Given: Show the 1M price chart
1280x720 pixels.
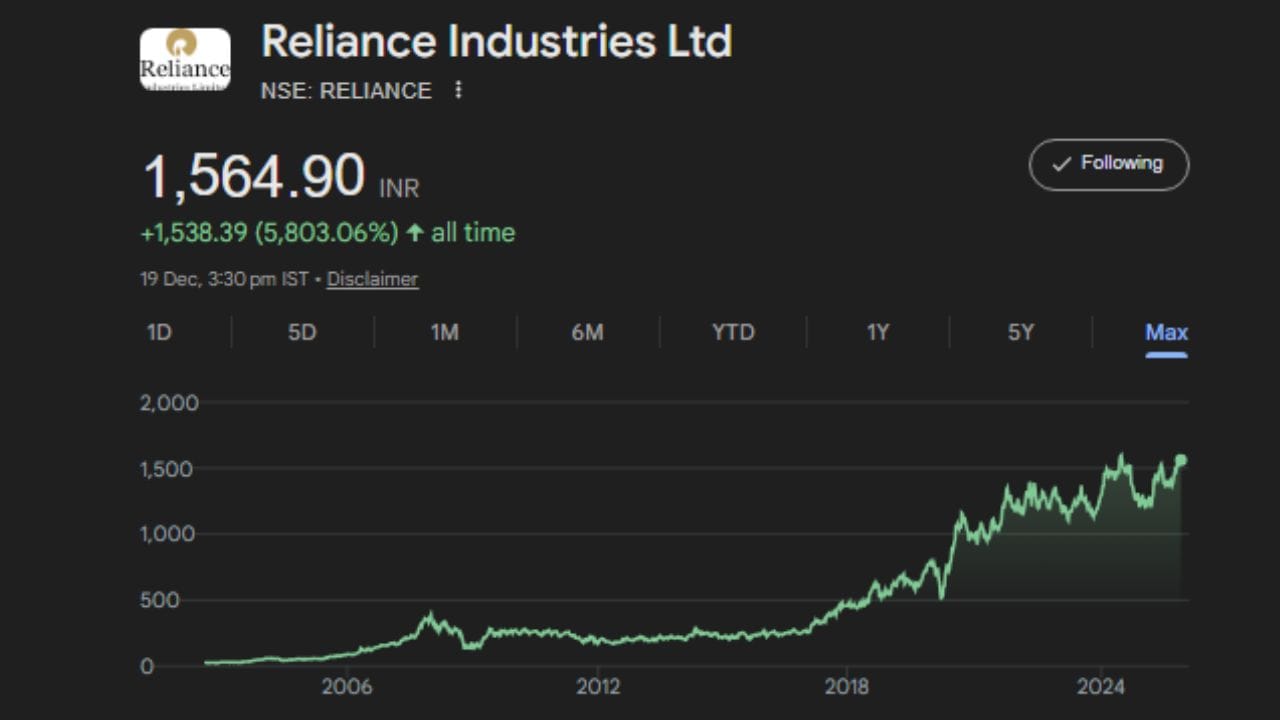Looking at the screenshot, I should pos(444,332).
